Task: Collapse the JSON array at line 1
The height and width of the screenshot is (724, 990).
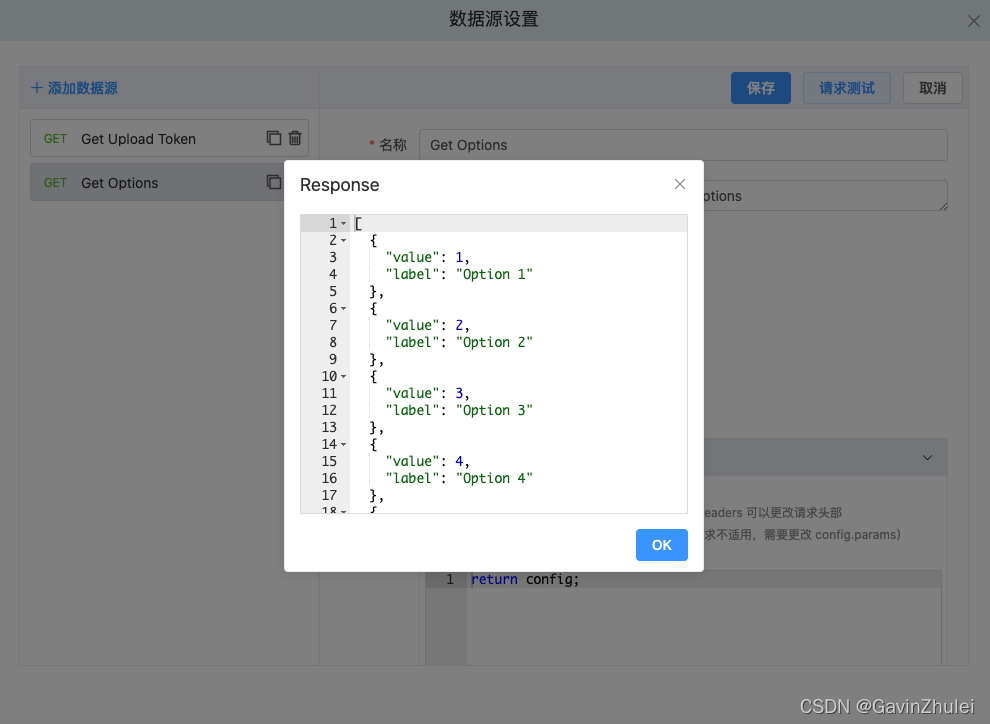Action: tap(344, 224)
